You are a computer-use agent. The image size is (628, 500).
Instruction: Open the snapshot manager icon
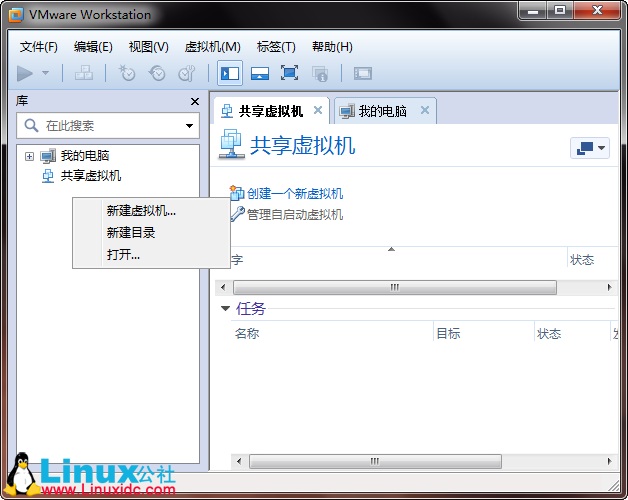[x=187, y=73]
